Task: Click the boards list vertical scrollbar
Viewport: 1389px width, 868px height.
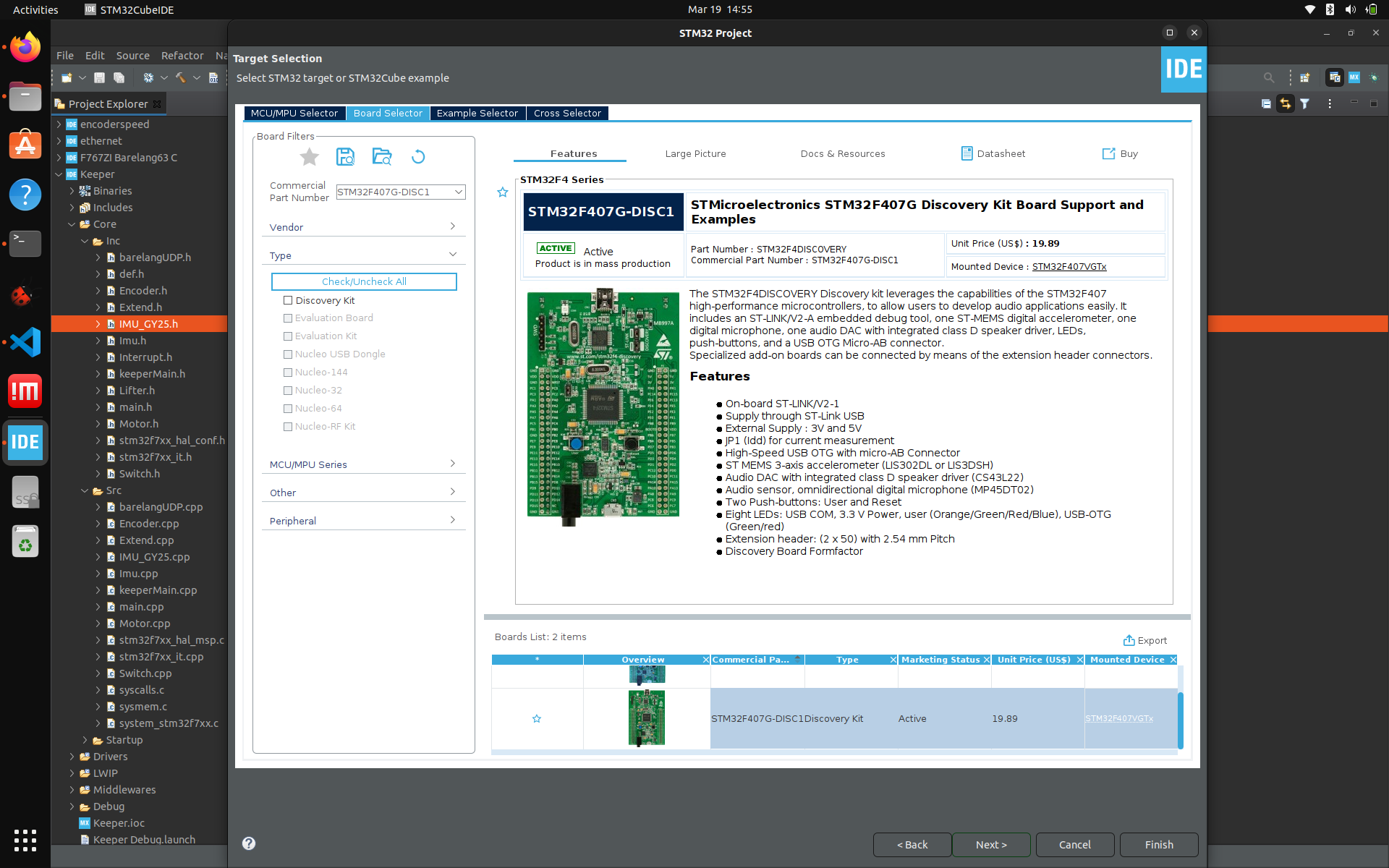Action: point(1181,720)
